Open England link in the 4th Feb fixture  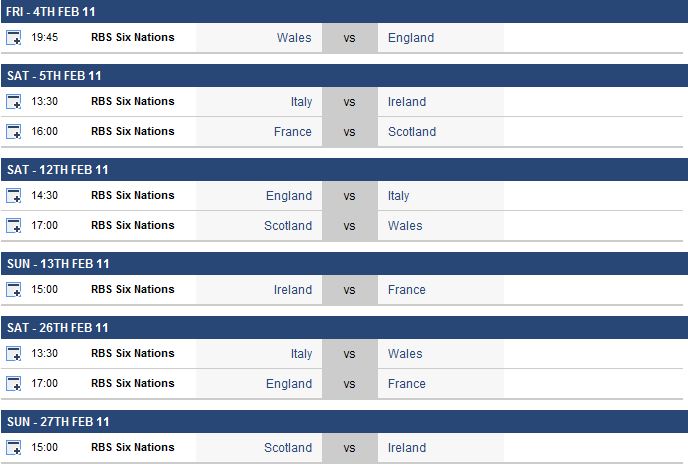tap(411, 38)
